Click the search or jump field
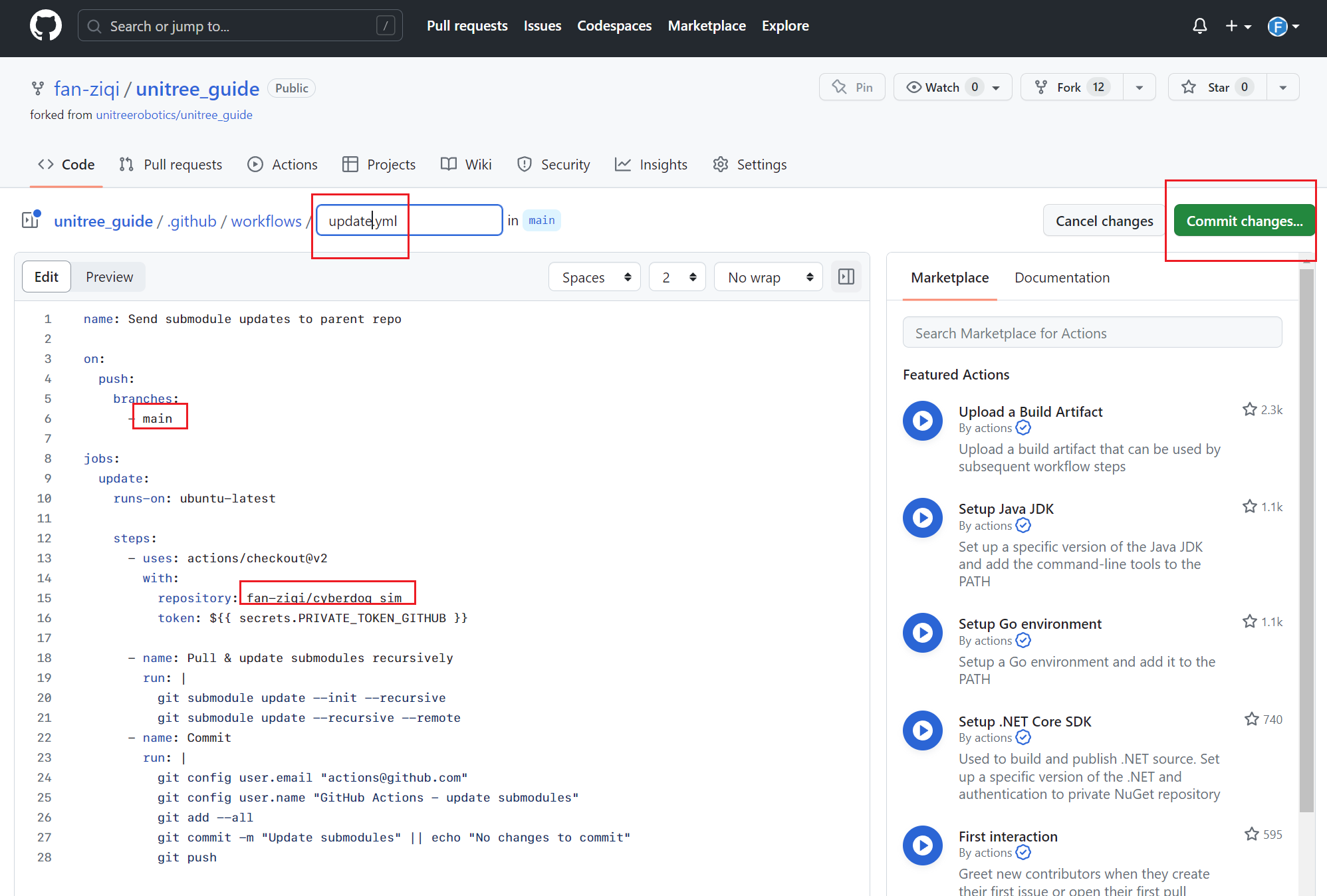Screen dimensions: 1327x896 click(240, 26)
